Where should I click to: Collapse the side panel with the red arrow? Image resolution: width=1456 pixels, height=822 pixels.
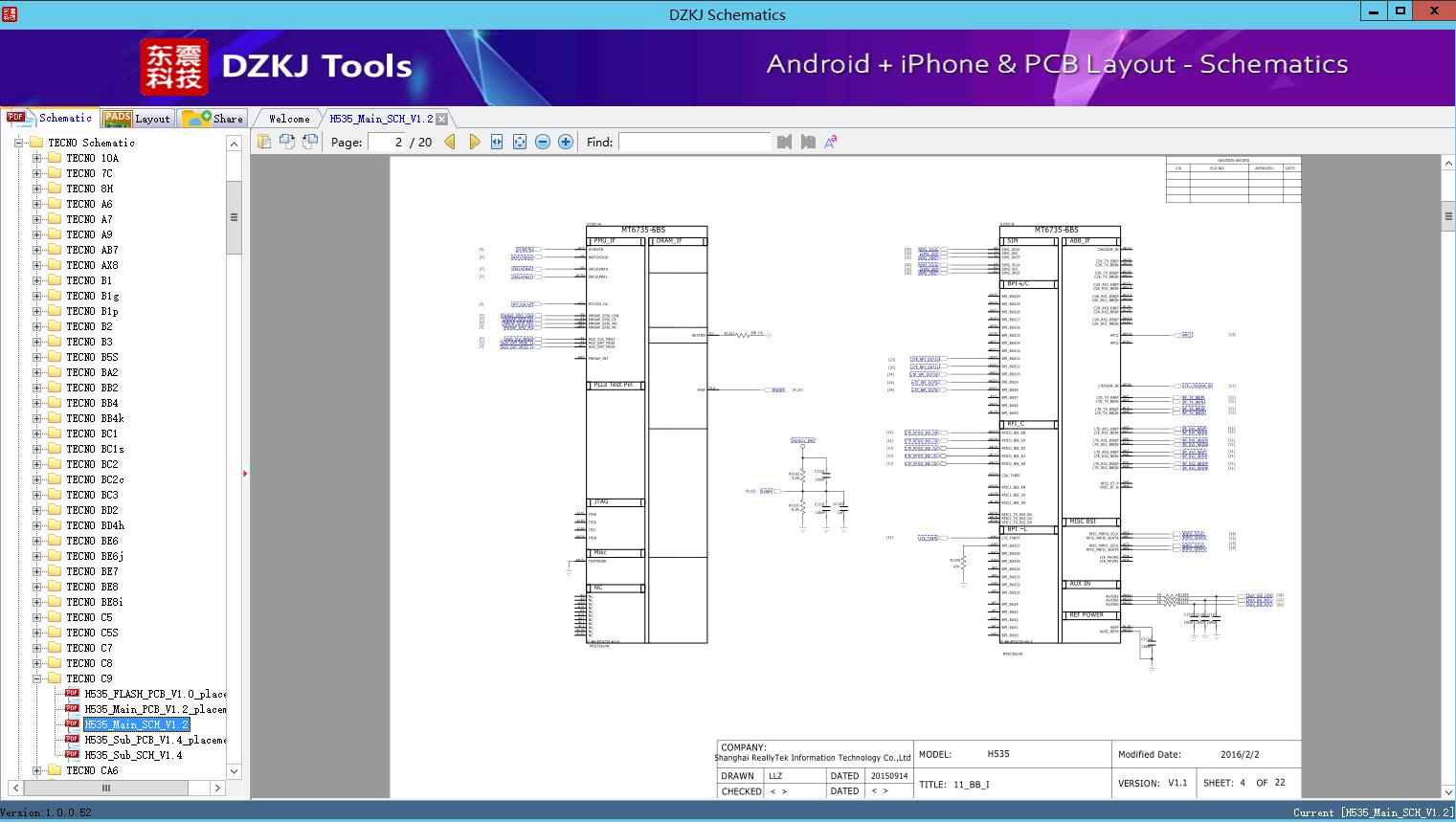click(x=245, y=473)
